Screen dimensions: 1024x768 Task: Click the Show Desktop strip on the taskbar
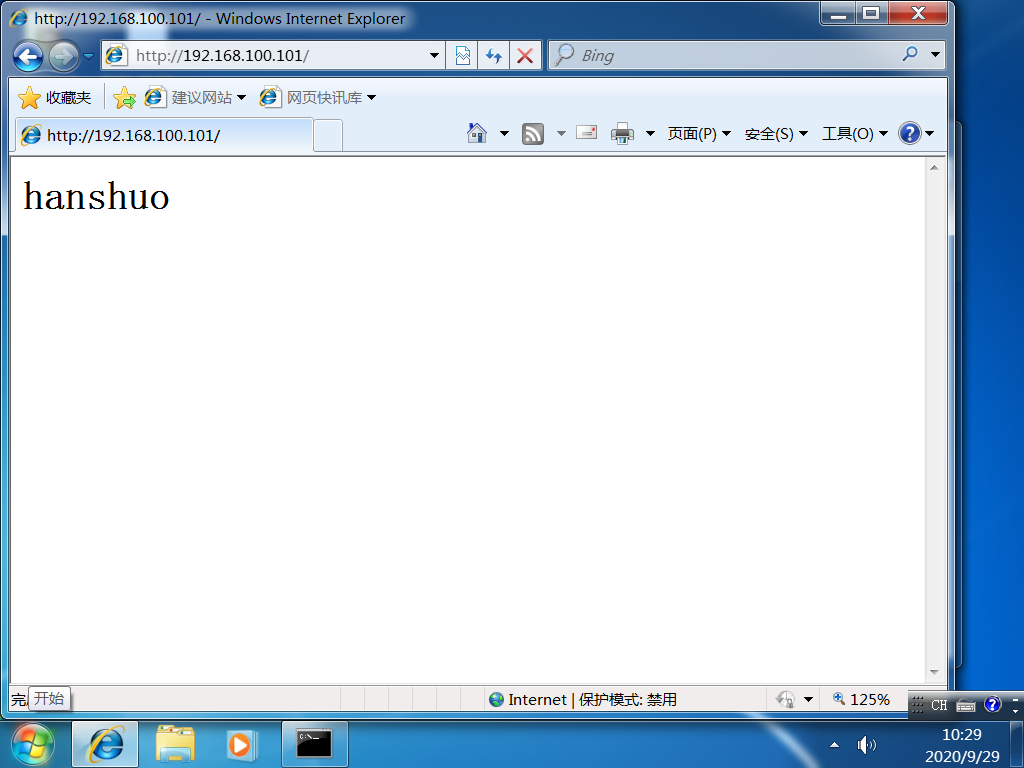coord(1016,744)
